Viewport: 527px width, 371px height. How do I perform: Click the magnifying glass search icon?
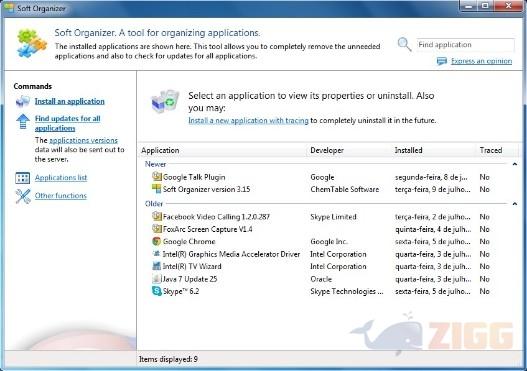pos(404,45)
